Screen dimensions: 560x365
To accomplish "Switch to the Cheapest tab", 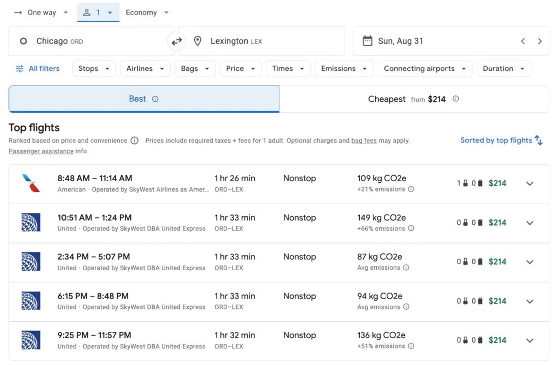I will [414, 99].
